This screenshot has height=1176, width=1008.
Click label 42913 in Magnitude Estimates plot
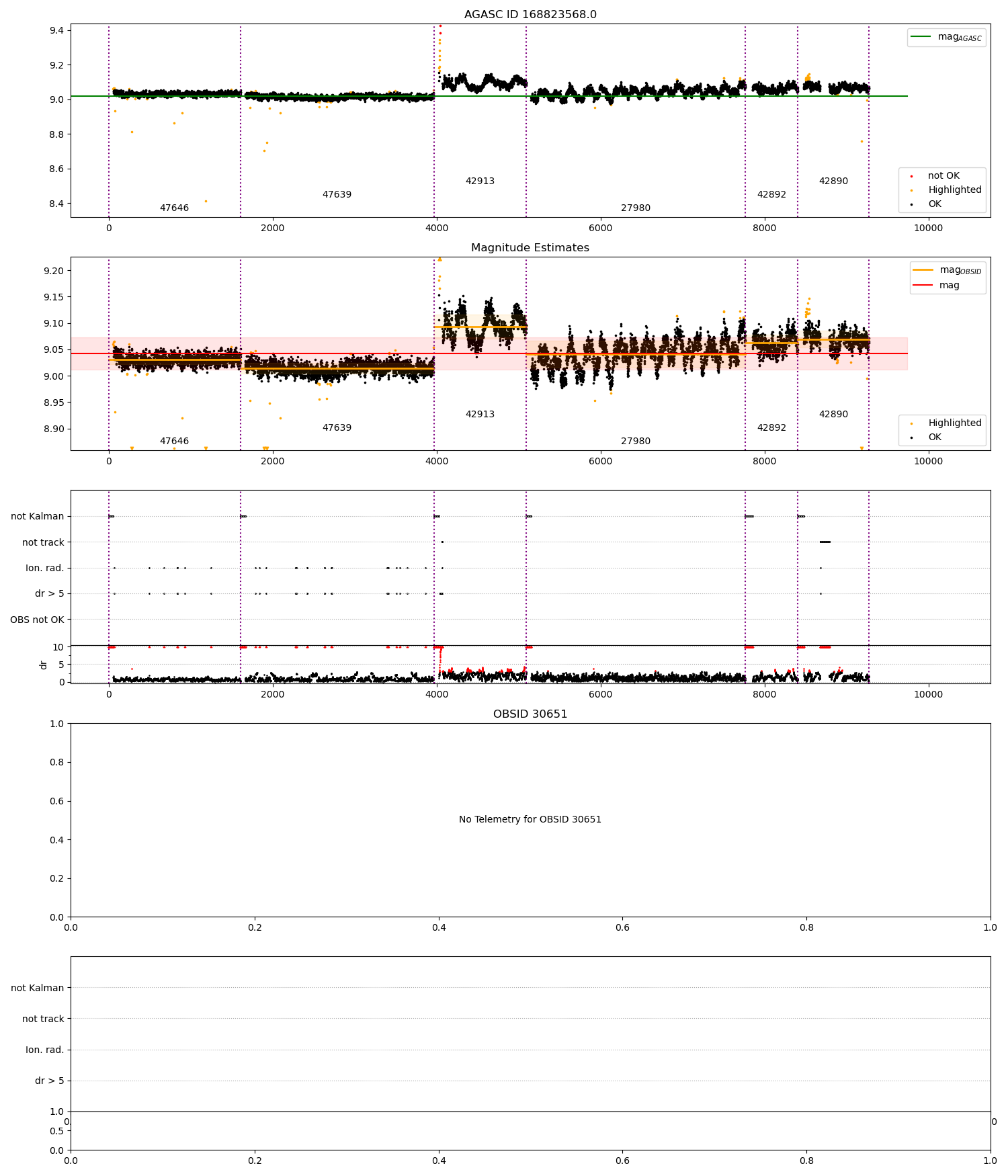tap(480, 415)
